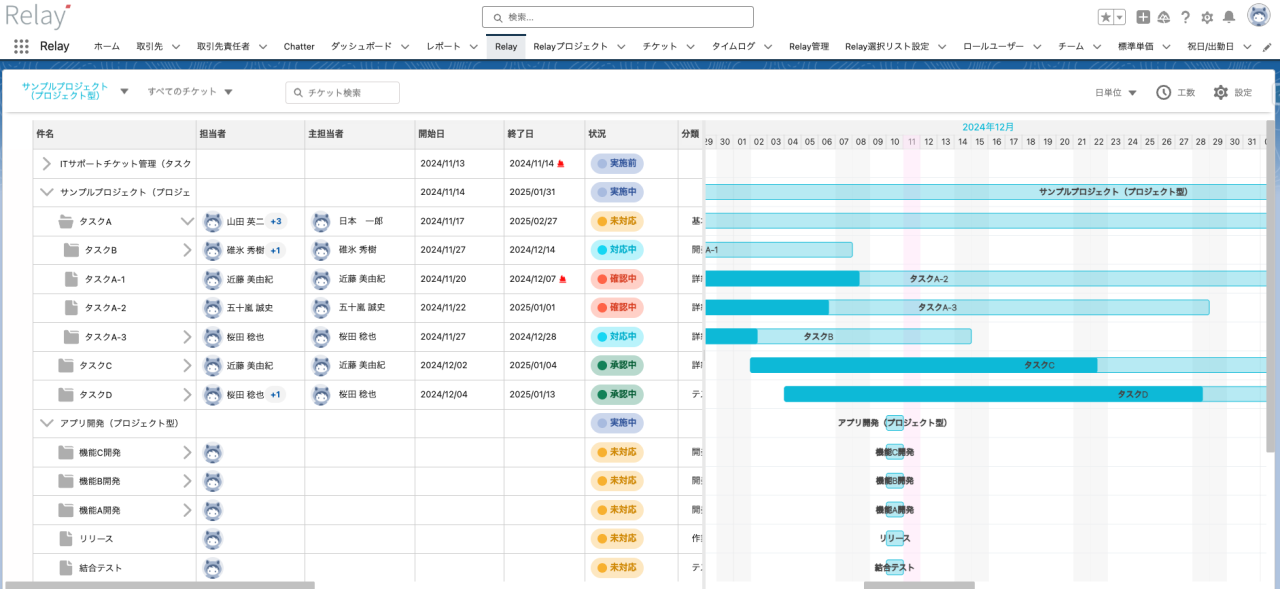Open the setup gear icon in header
Screen dimensions: 1280x589
click(x=1207, y=17)
